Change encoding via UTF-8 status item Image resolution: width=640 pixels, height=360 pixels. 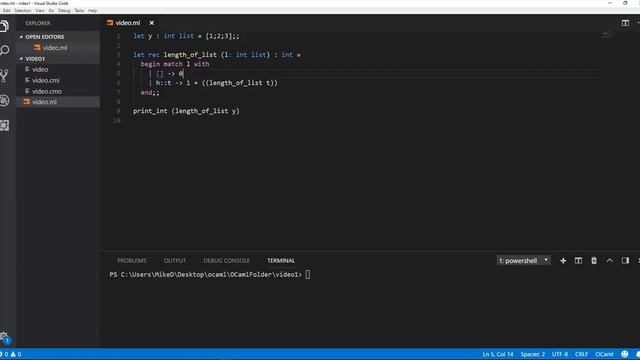tap(560, 354)
